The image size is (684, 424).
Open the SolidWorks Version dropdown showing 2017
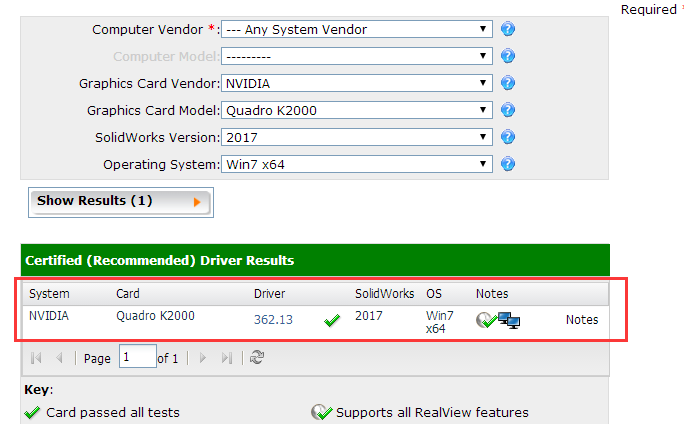pos(357,137)
